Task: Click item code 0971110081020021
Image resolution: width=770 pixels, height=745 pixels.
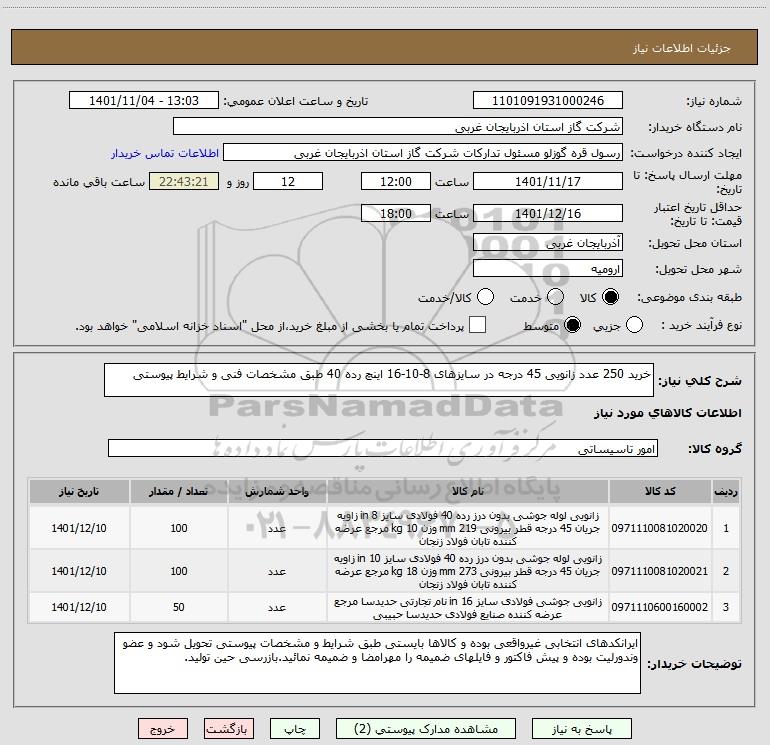Action: click(x=660, y=571)
